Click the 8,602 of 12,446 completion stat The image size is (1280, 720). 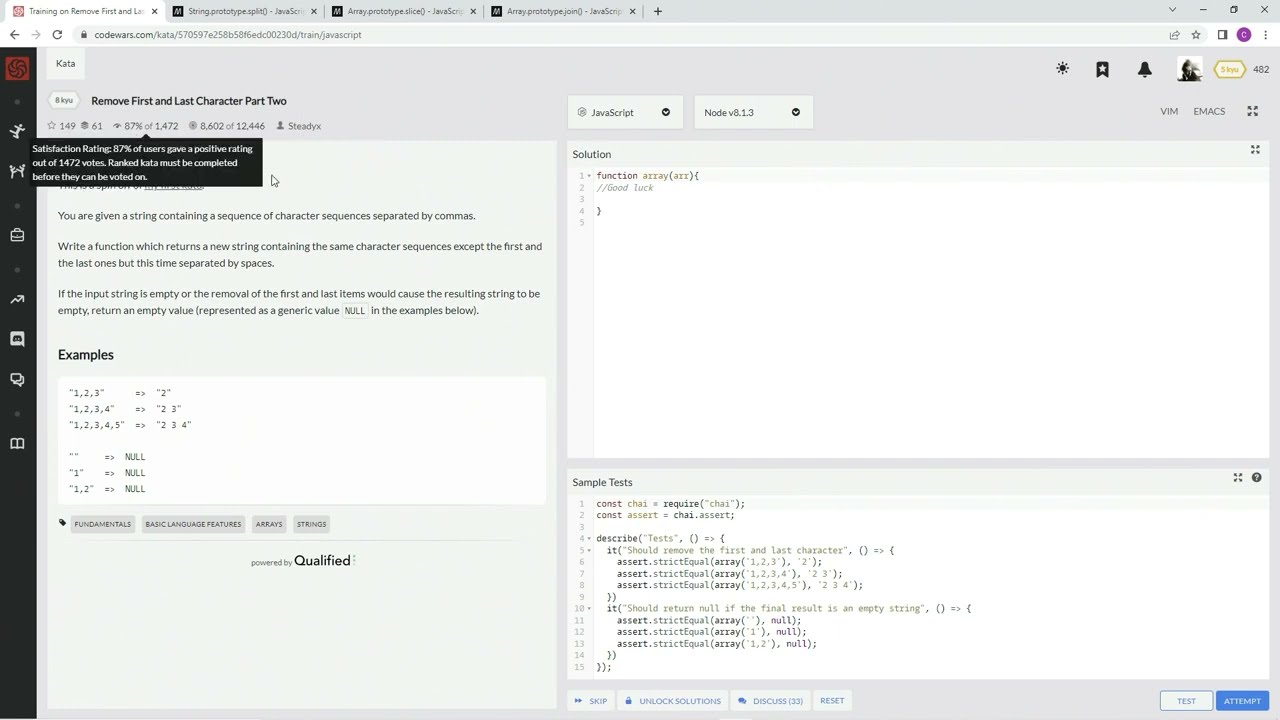227,126
